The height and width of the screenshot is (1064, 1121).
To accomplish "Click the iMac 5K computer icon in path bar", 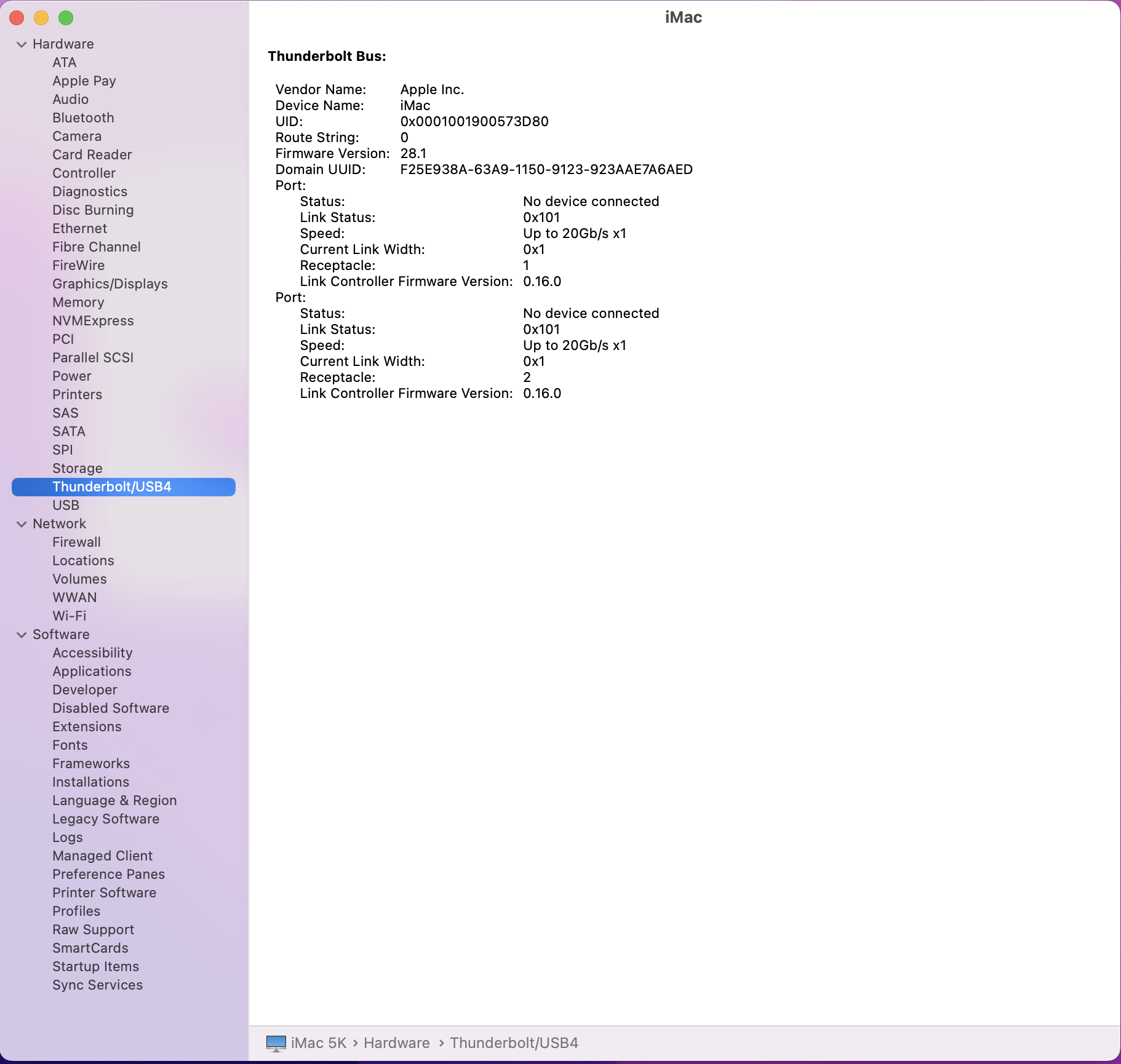I will 276,1043.
